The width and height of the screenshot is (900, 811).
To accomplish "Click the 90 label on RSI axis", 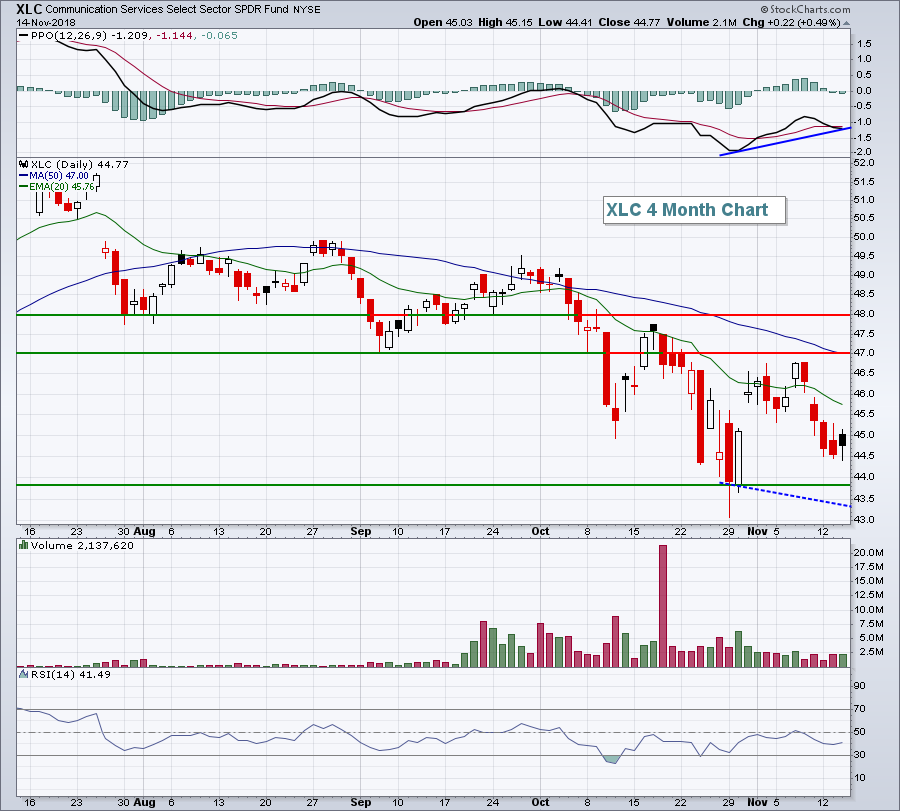I will tap(859, 686).
